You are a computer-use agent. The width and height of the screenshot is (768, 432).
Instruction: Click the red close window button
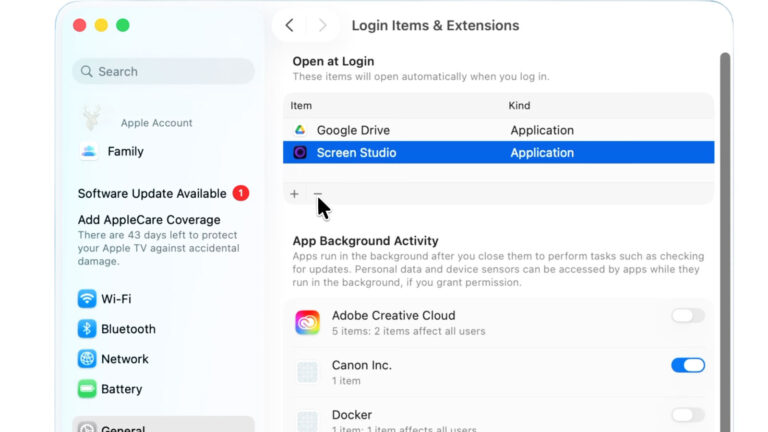(x=79, y=25)
